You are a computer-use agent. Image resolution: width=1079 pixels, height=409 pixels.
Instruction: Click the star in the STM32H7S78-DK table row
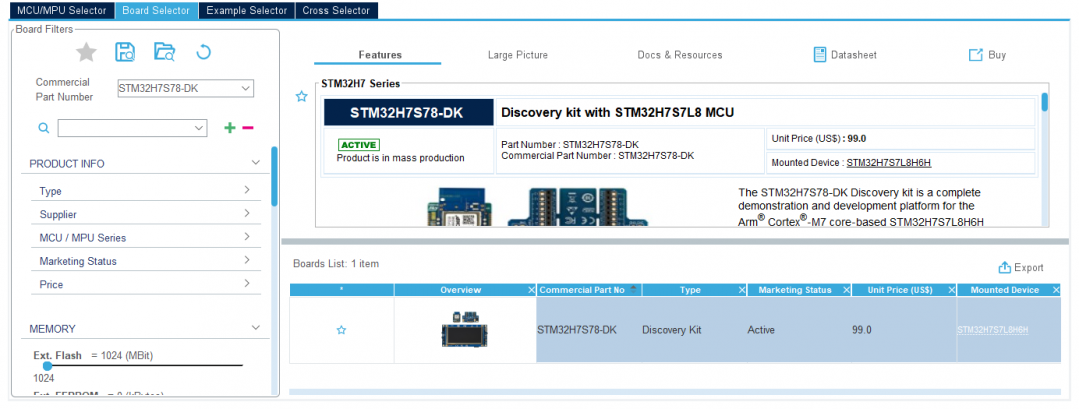tap(341, 331)
